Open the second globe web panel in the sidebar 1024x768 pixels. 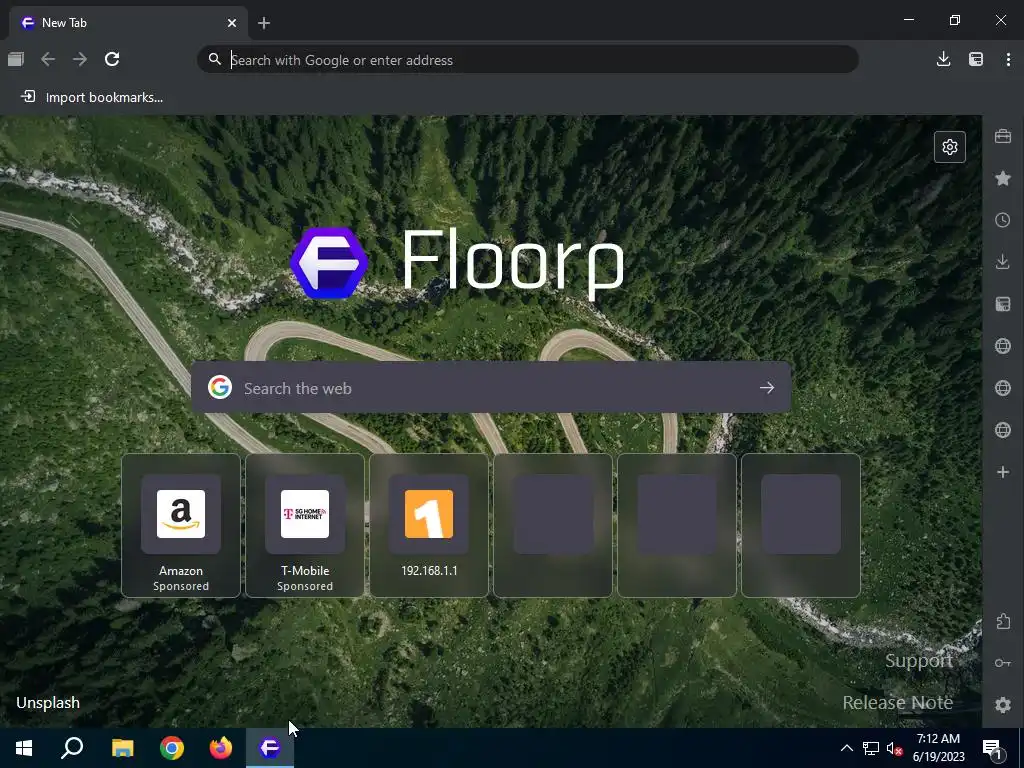(x=1003, y=388)
